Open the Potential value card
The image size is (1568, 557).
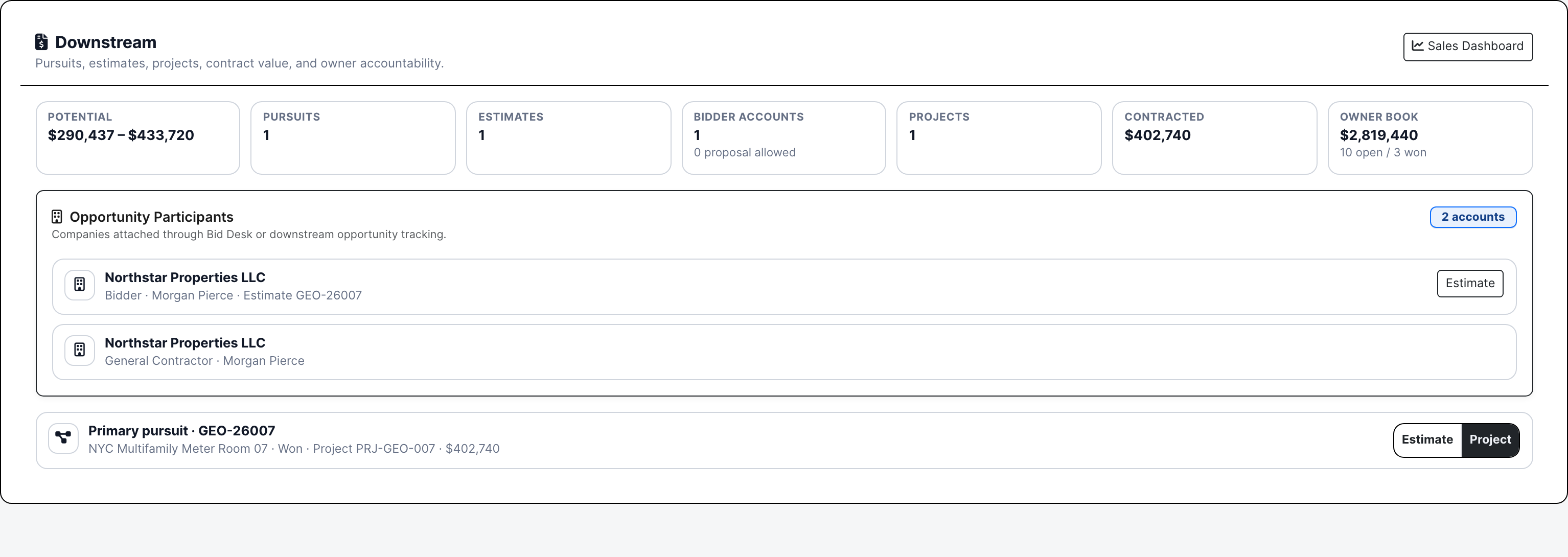point(137,137)
